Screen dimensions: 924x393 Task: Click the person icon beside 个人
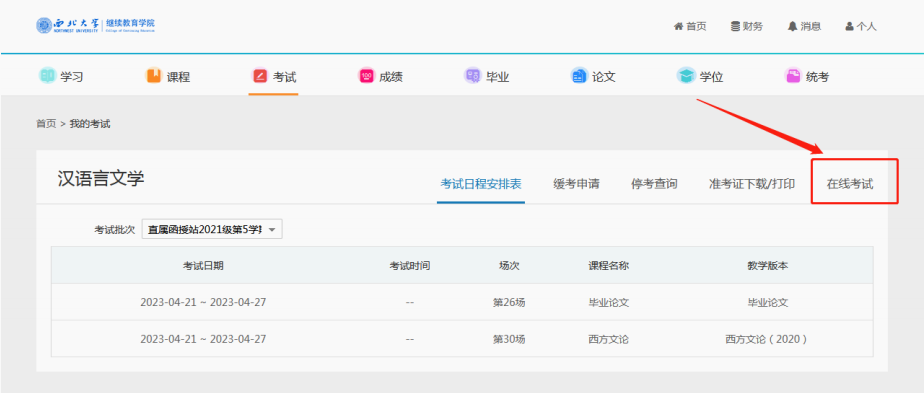[849, 27]
